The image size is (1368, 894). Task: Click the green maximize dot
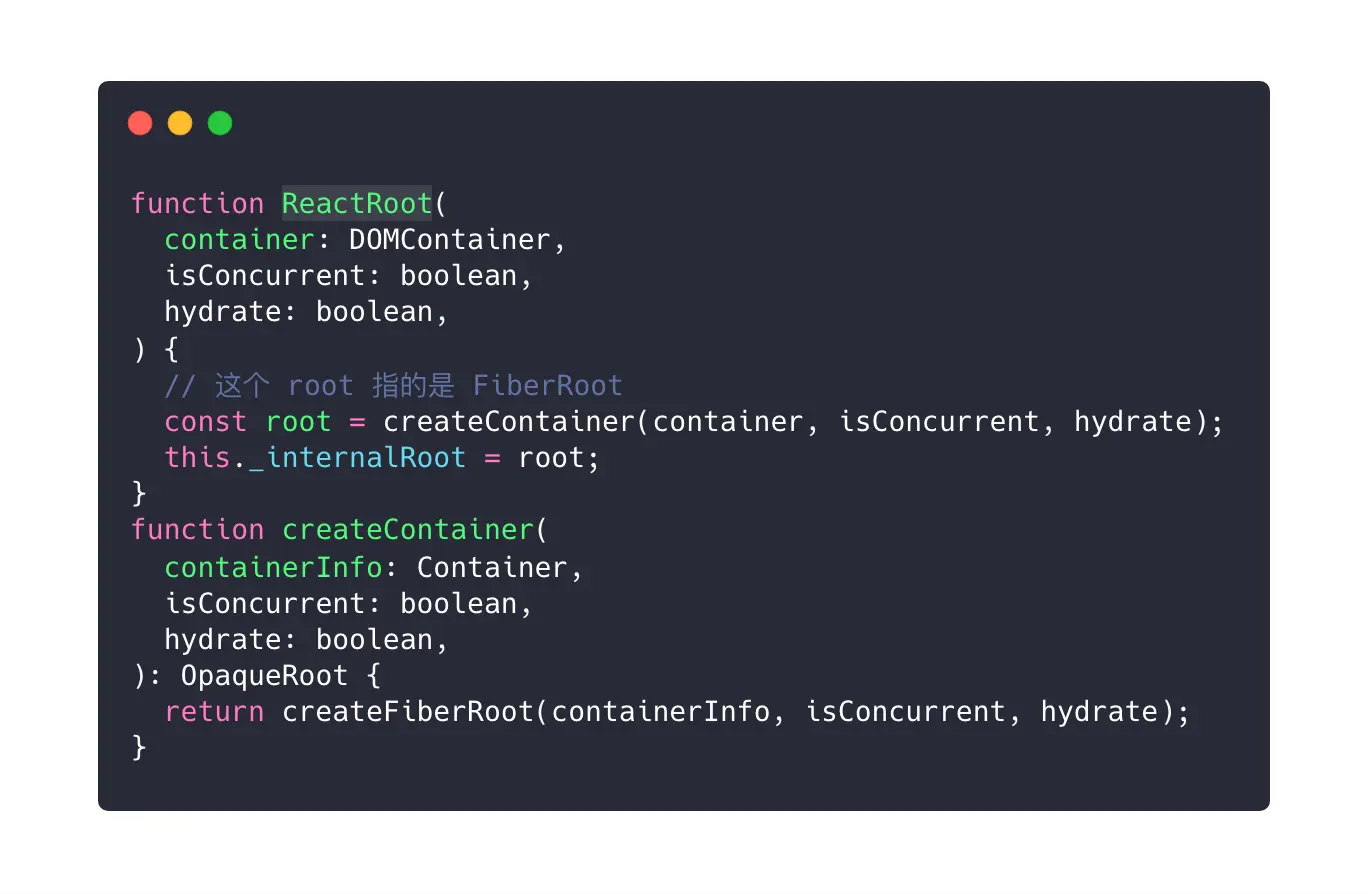pyautogui.click(x=220, y=123)
